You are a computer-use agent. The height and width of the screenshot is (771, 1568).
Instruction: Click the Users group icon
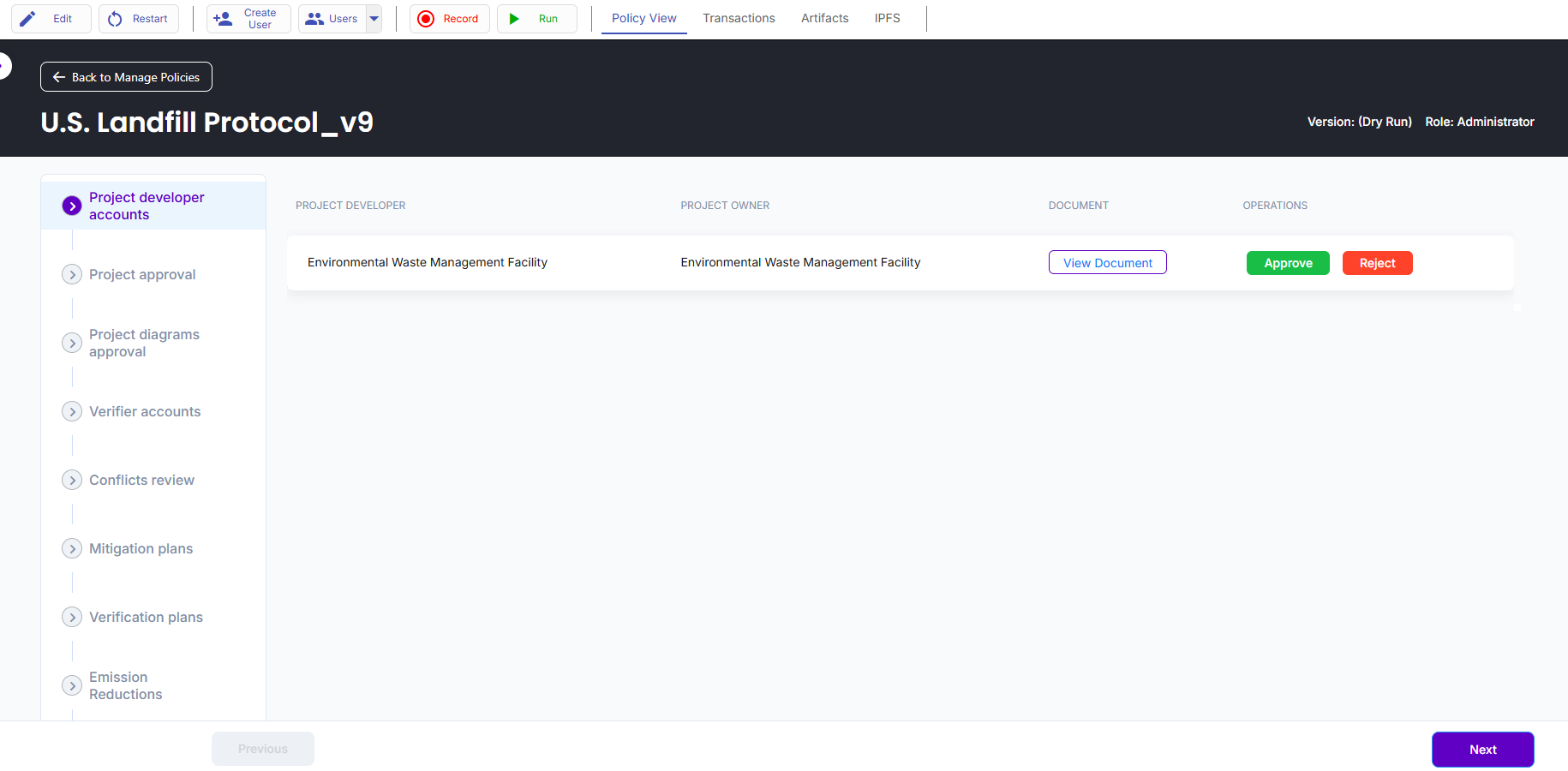coord(314,19)
